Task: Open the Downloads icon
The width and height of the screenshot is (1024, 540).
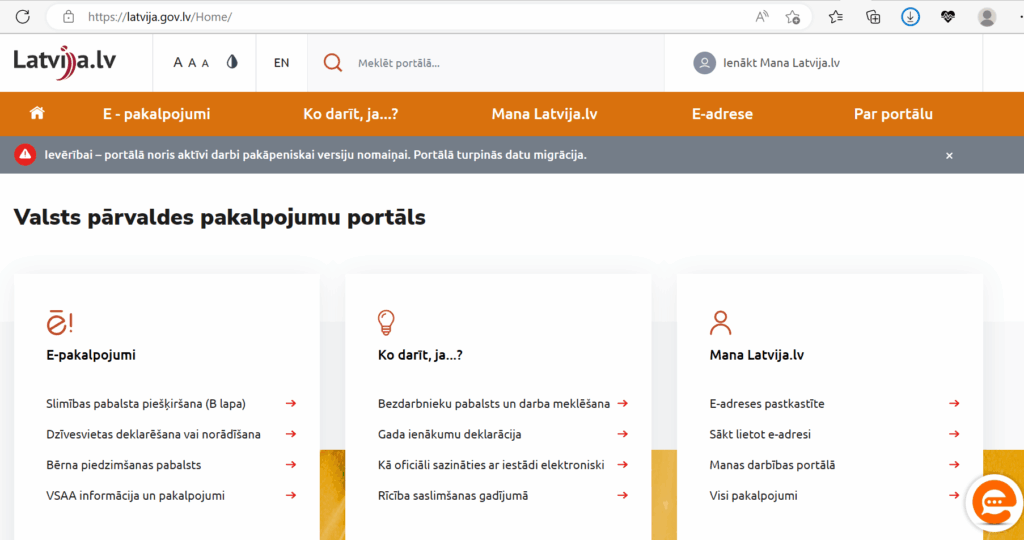Action: (x=910, y=17)
